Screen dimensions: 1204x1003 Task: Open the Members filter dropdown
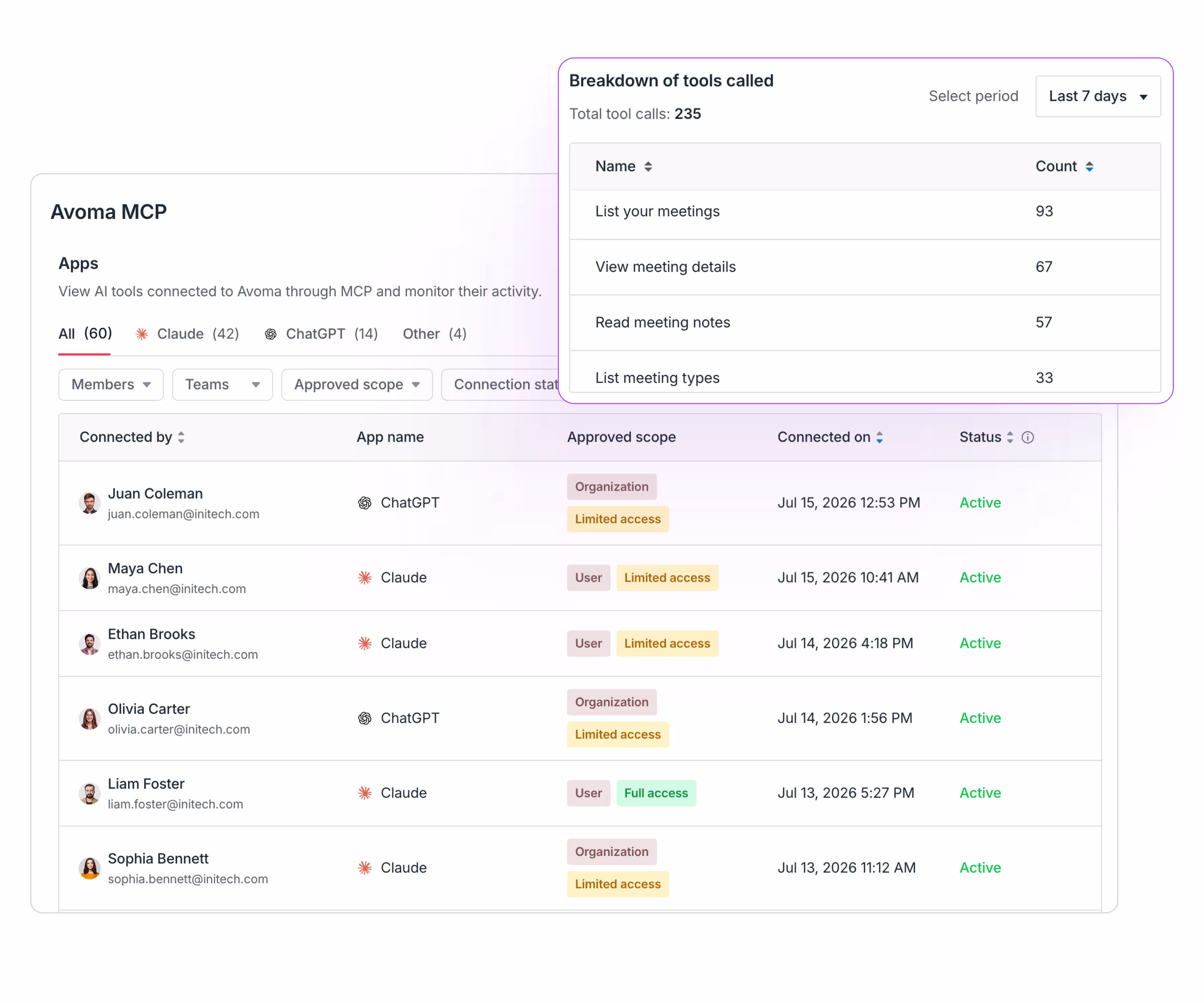tap(111, 384)
